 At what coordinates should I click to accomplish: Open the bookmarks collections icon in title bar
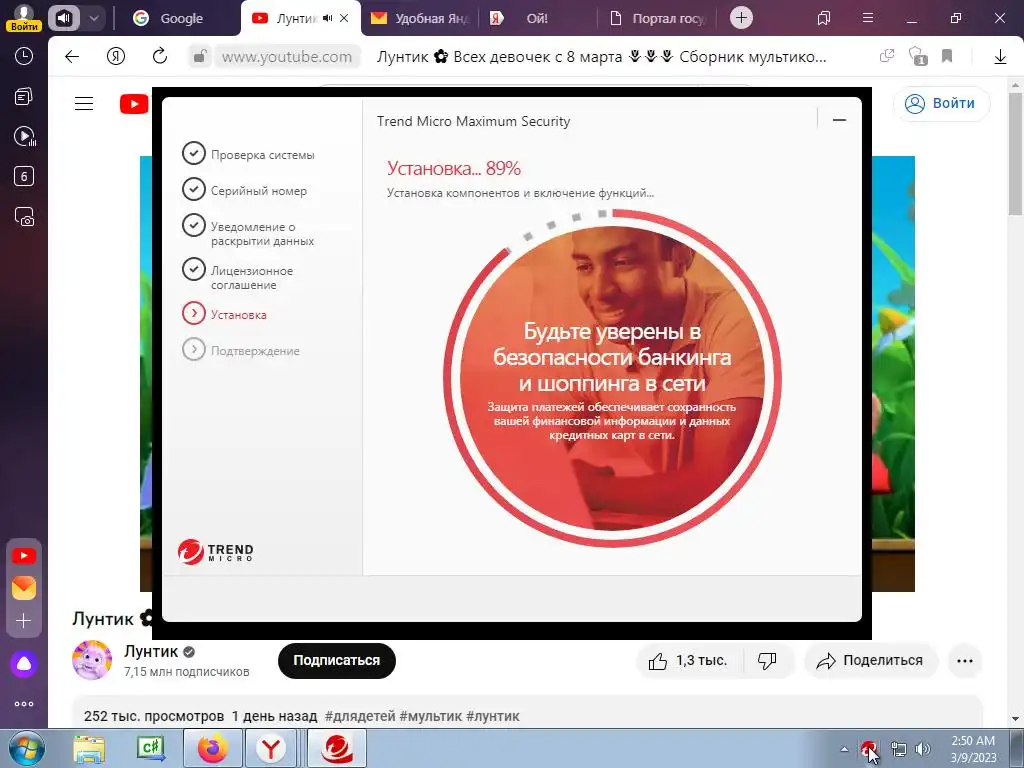point(824,18)
